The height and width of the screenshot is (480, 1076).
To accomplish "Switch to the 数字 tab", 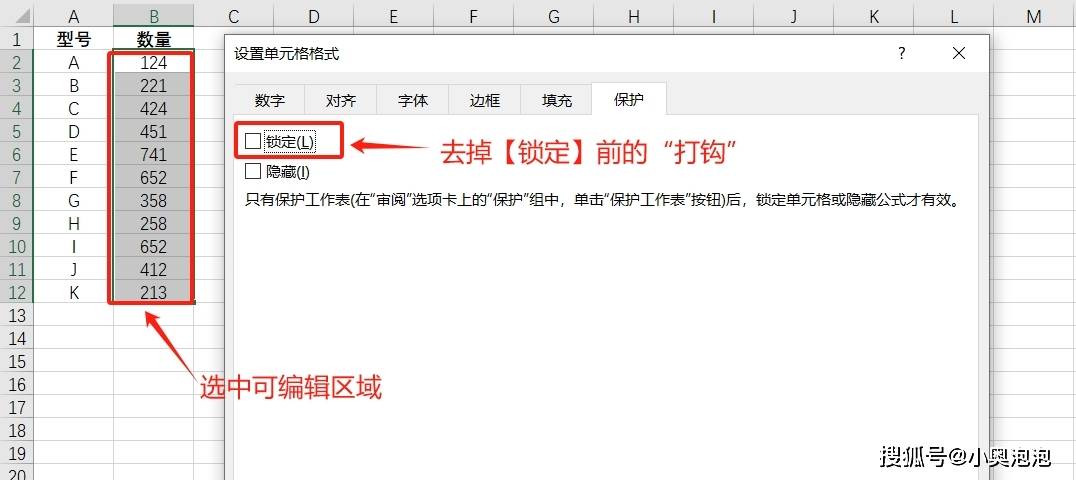I will (x=269, y=100).
